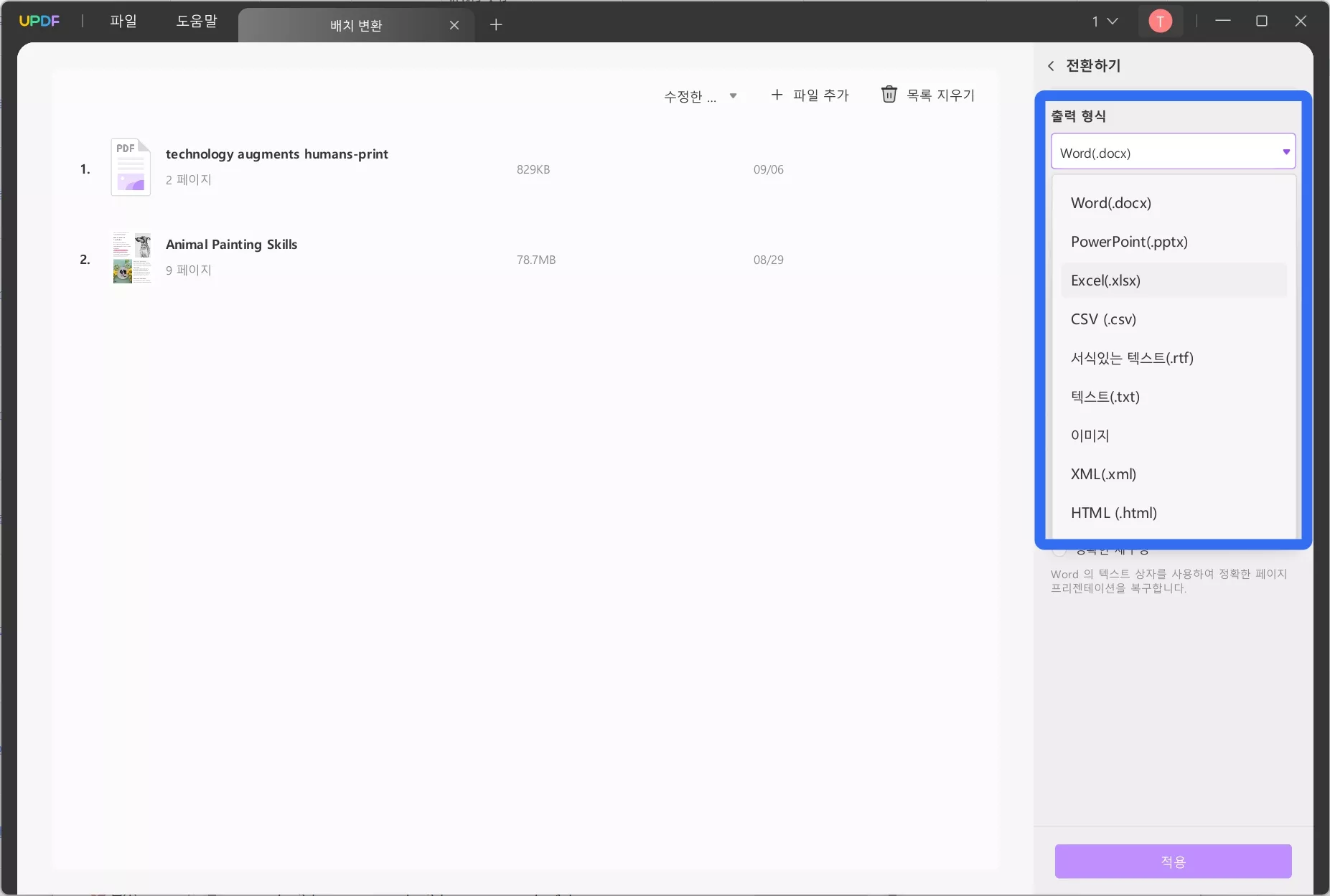
Task: Open the 도움말 menu
Action: 197,21
